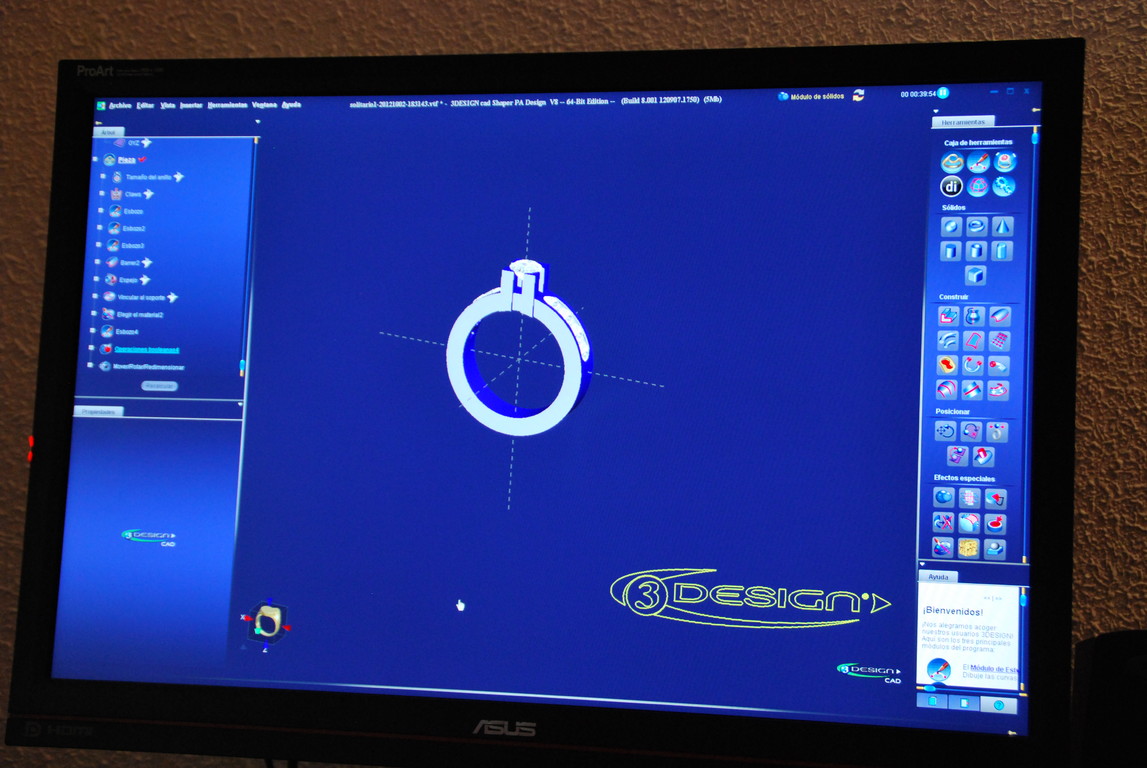The width and height of the screenshot is (1147, 768).
Task: Expand the Esbozo2 tree node
Action: click(x=100, y=228)
